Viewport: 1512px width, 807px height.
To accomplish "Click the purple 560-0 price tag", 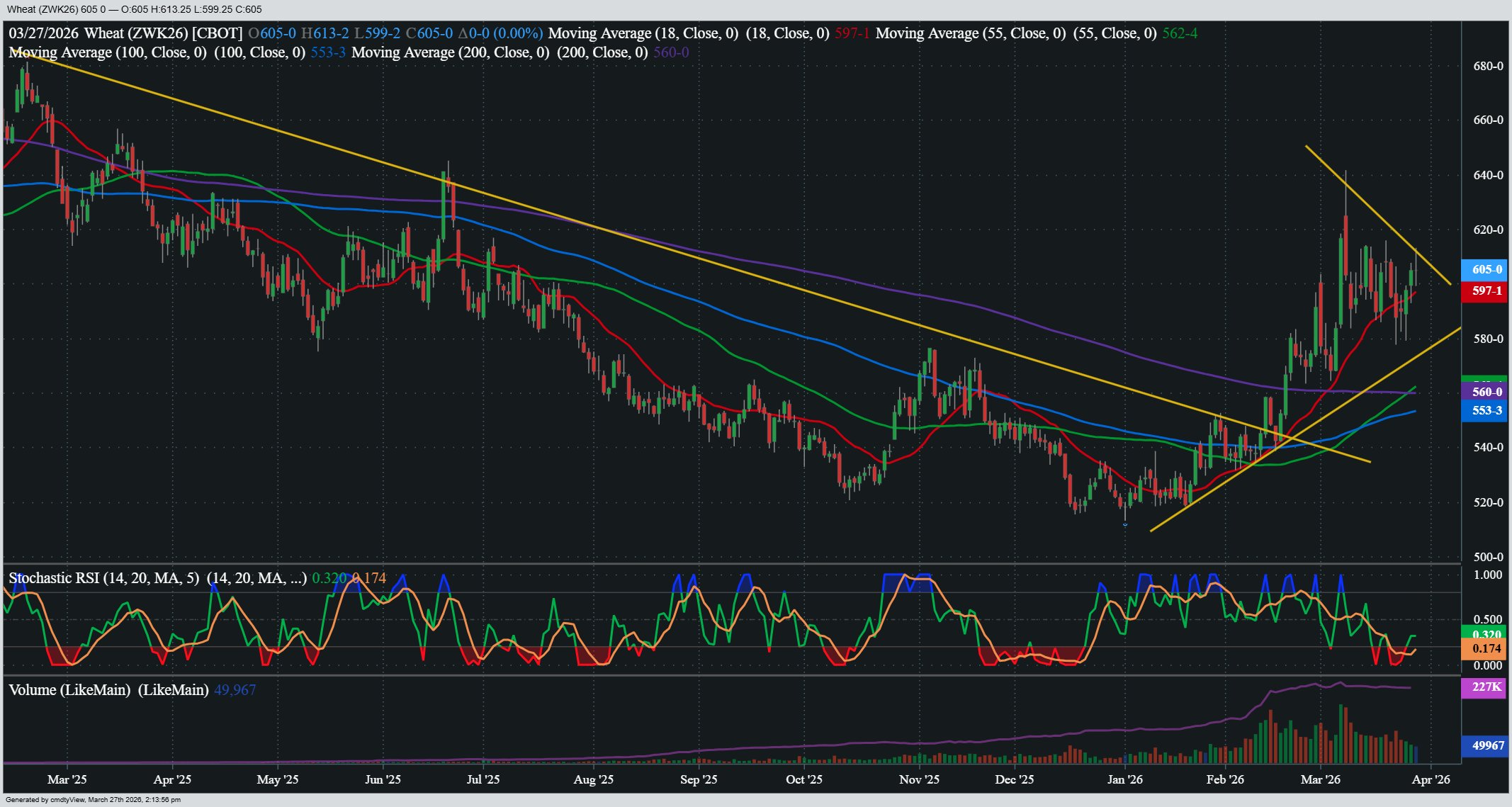I will coord(1485,392).
